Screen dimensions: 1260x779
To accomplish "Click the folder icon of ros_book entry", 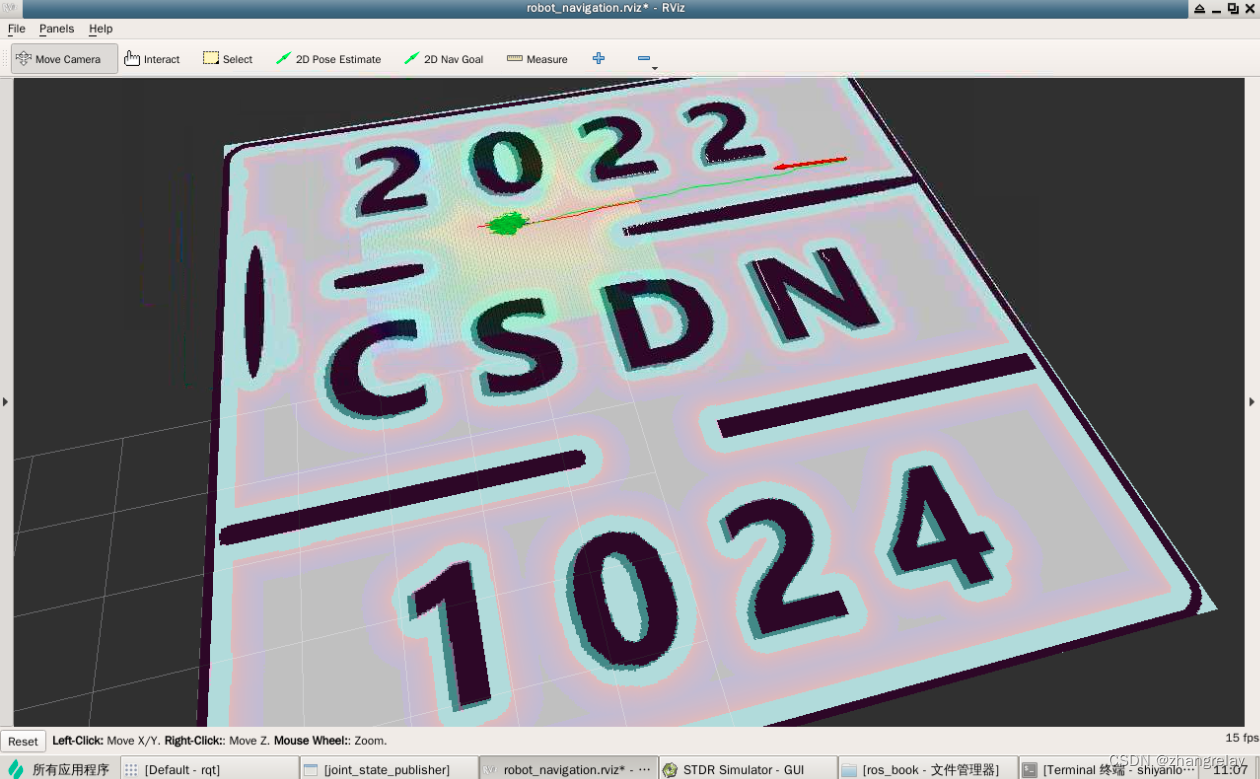I will click(x=850, y=769).
